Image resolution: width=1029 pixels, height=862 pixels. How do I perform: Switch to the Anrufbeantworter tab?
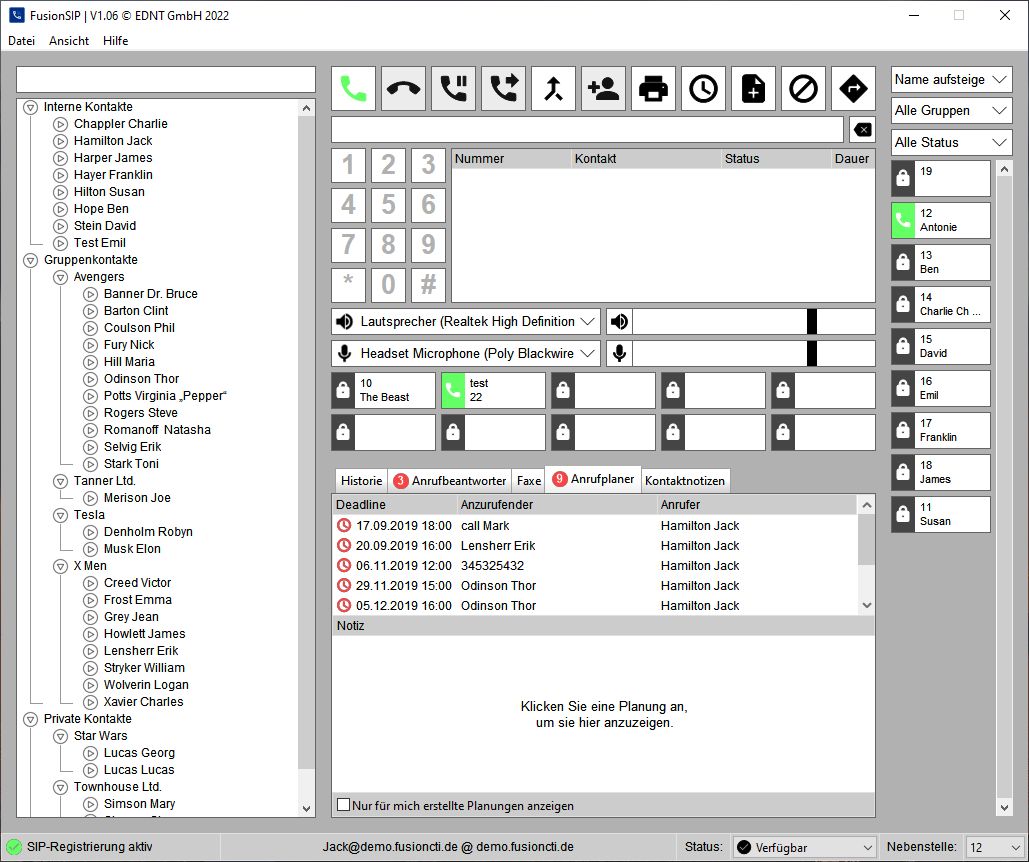(x=450, y=481)
